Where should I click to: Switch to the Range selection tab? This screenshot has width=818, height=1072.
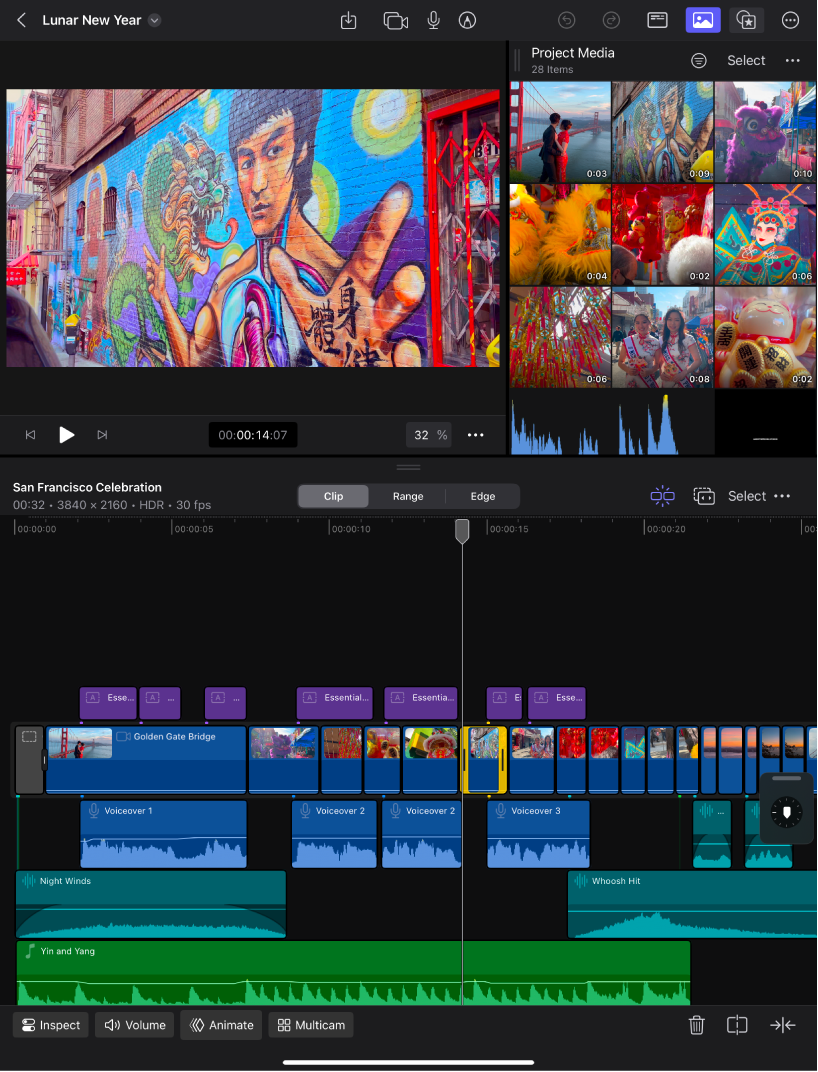coord(408,496)
